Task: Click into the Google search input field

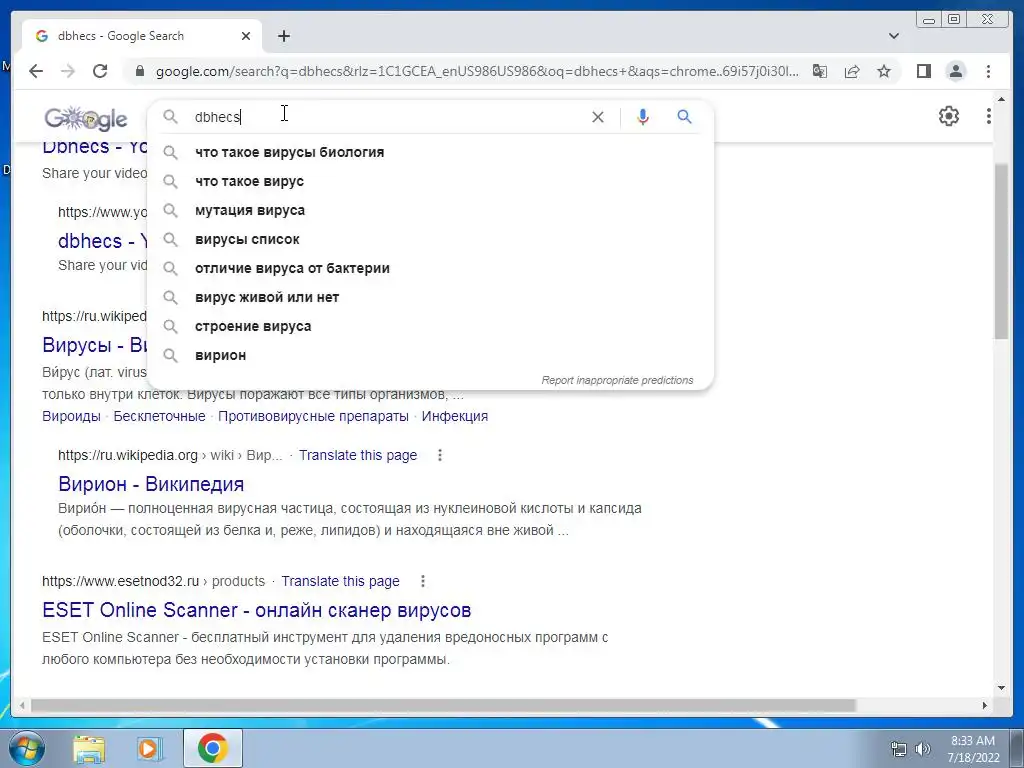Action: [x=385, y=117]
